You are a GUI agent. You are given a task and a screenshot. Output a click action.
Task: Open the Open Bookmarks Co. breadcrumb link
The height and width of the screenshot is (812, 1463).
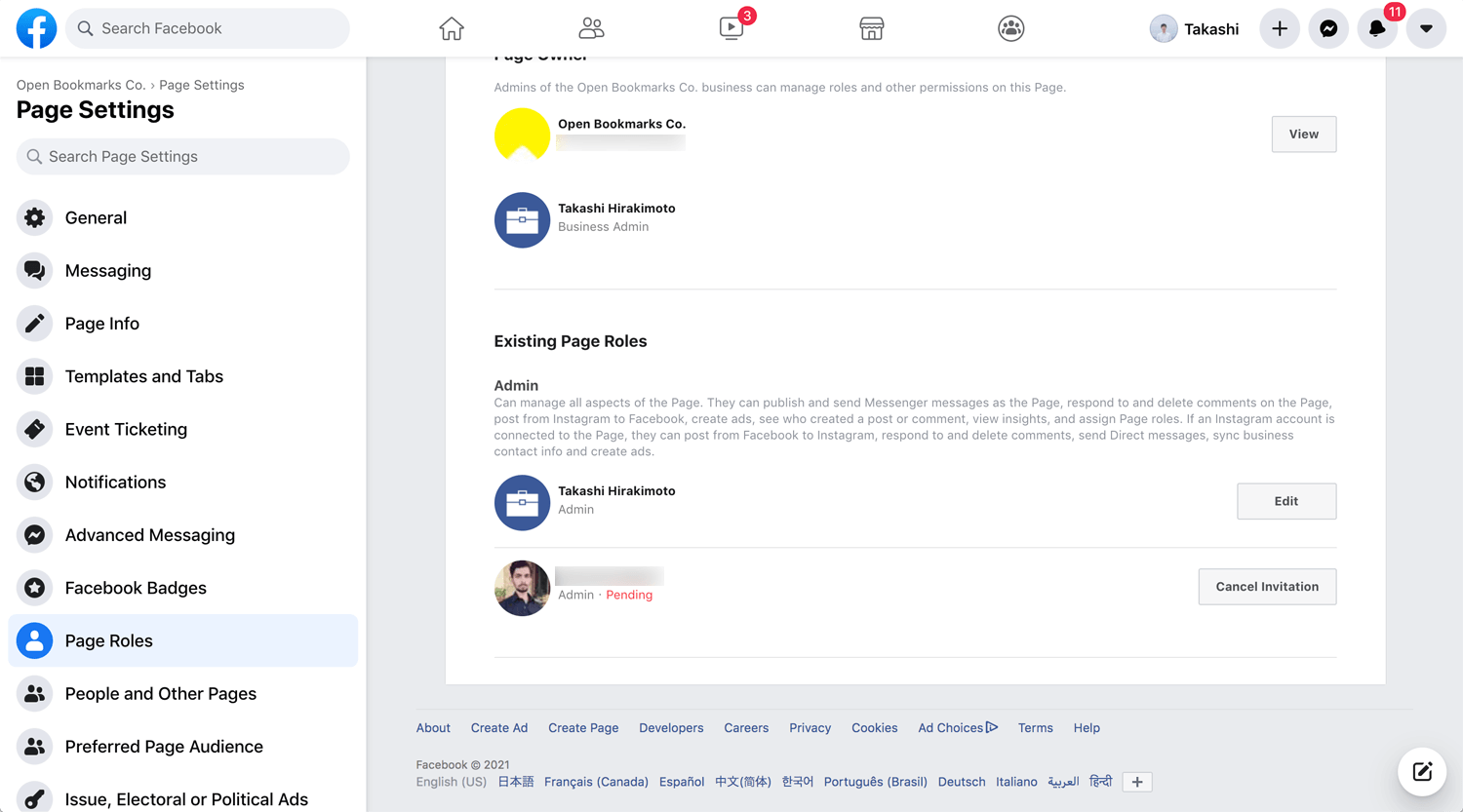click(x=81, y=85)
